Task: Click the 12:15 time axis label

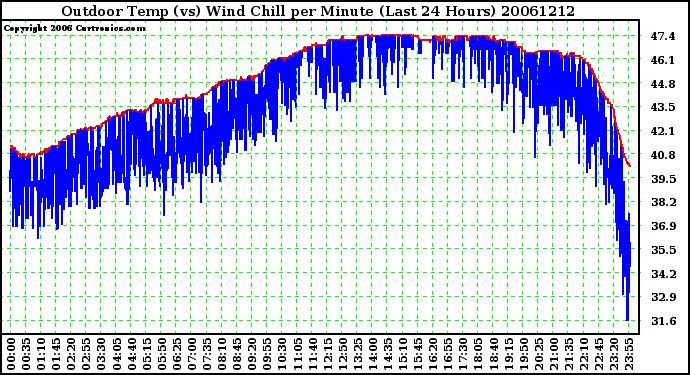Action: [327, 354]
